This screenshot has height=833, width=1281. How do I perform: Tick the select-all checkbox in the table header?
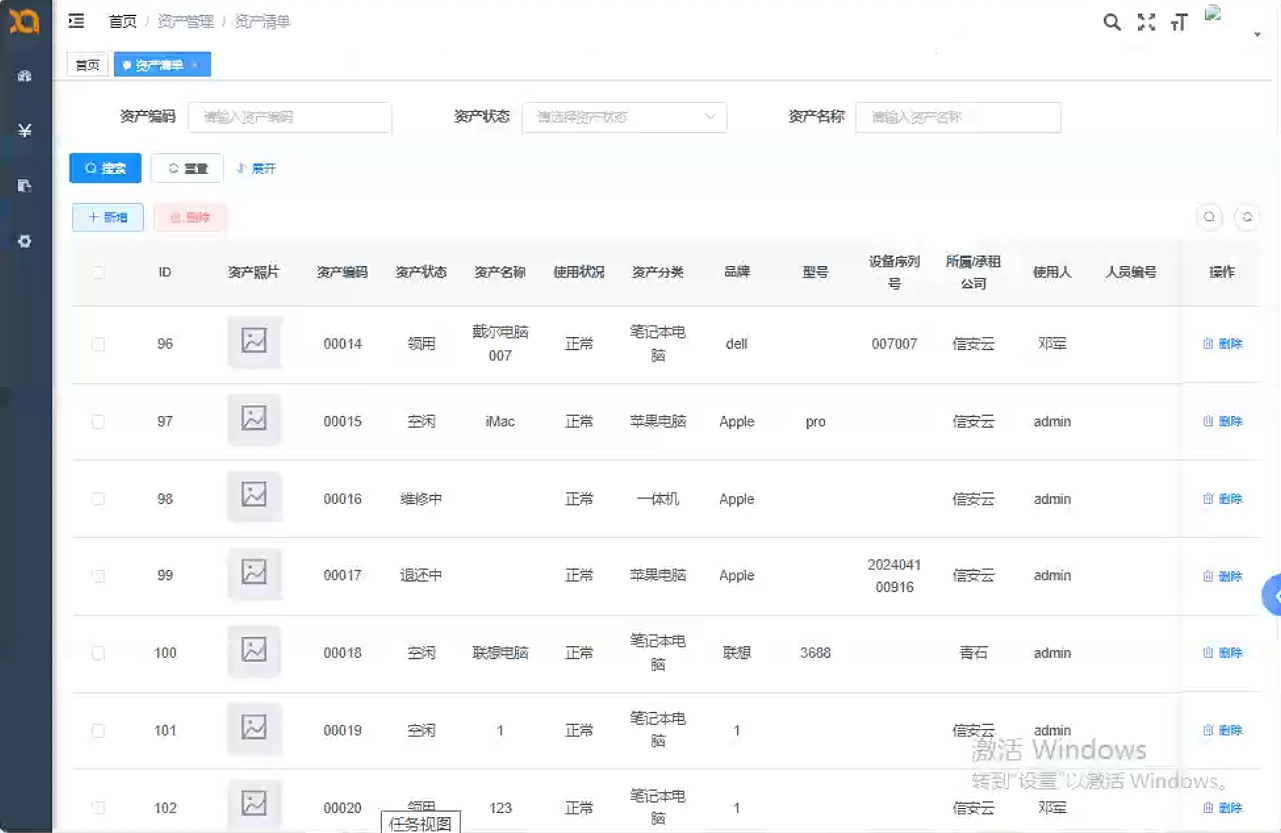[x=98, y=272]
